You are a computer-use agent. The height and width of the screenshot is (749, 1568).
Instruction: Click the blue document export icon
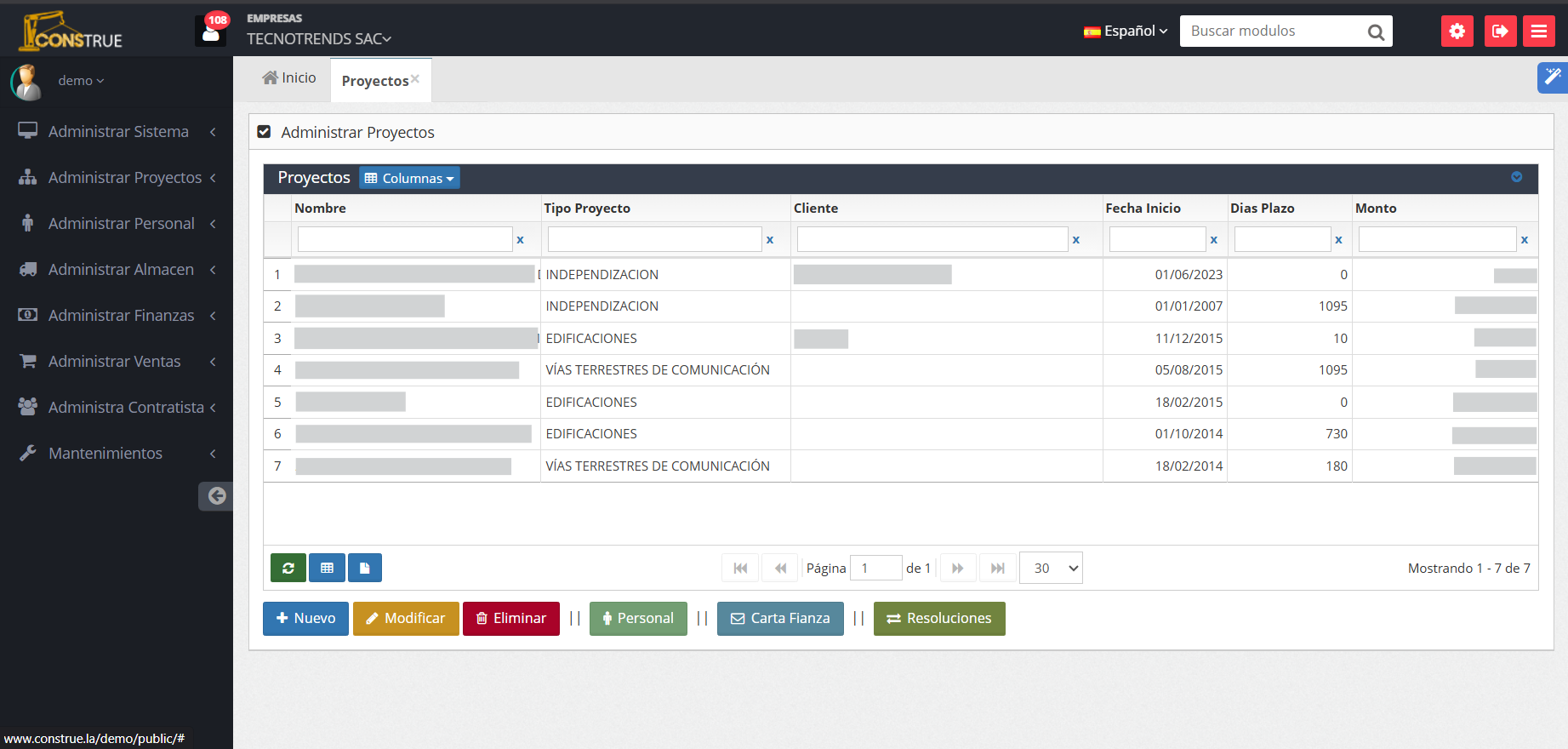[364, 568]
